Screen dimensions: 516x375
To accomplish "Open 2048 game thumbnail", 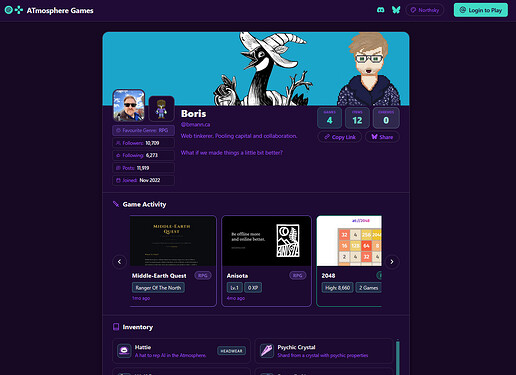I will pyautogui.click(x=349, y=241).
